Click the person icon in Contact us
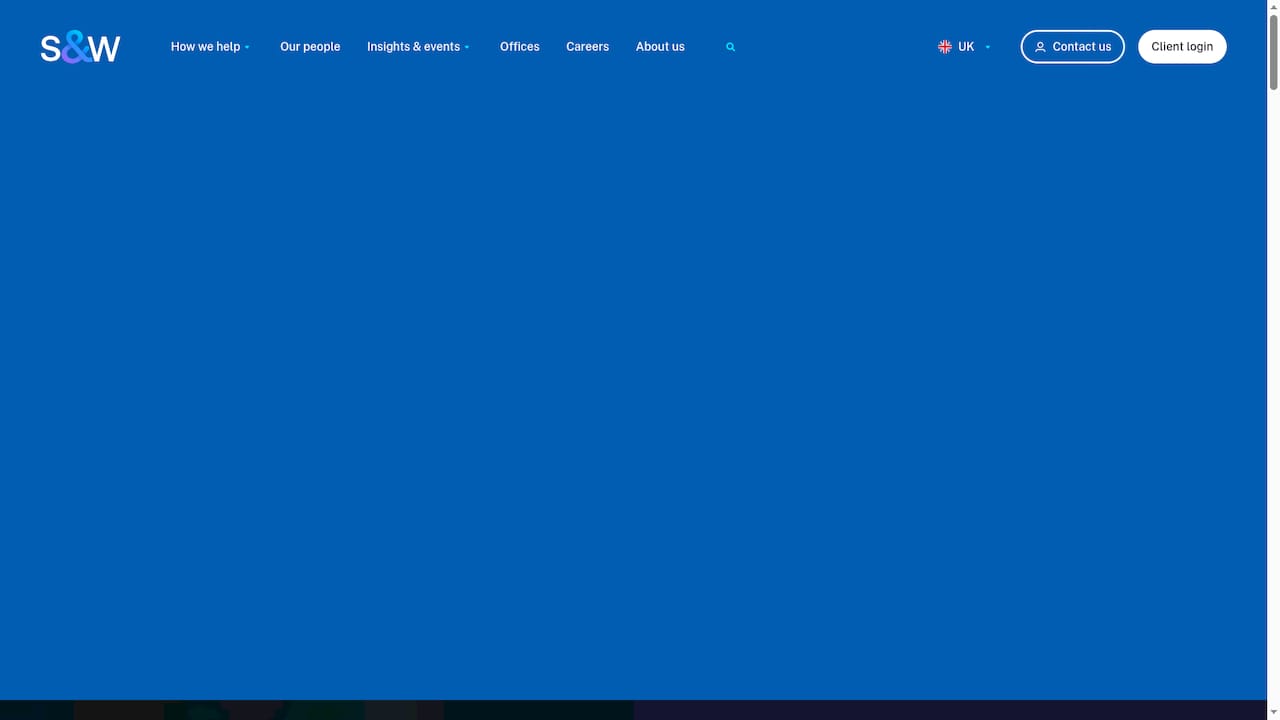Screen dimensions: 1280x720 1040,47
